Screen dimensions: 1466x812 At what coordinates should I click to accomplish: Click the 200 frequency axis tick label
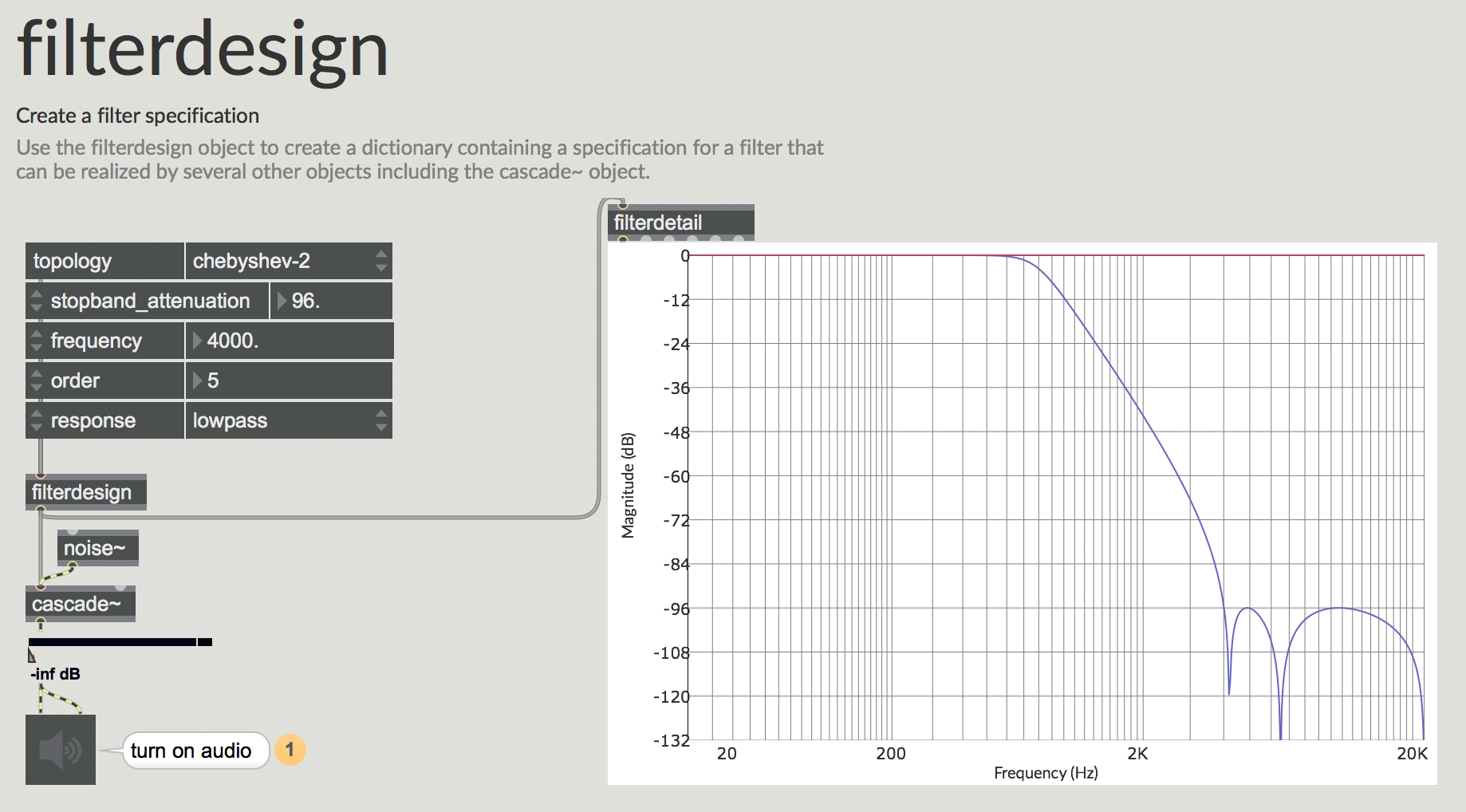click(891, 754)
